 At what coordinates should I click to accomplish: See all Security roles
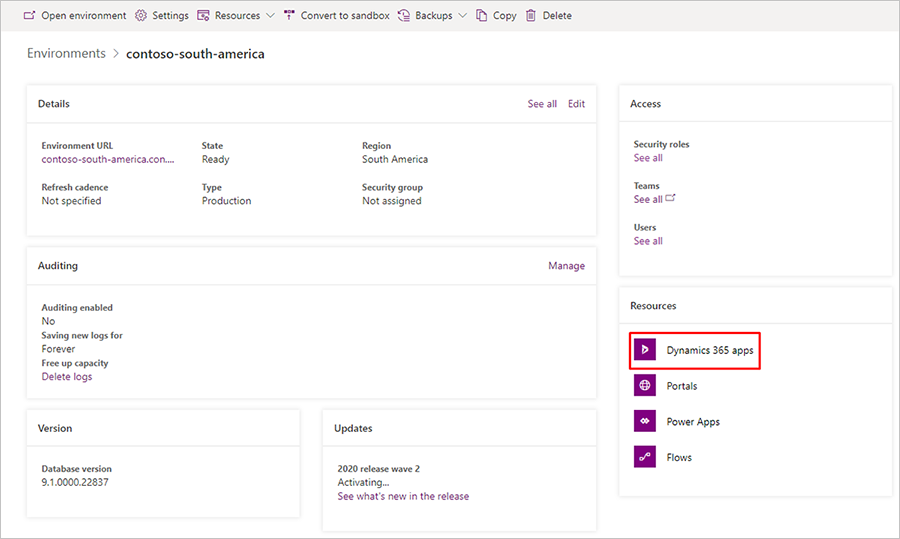click(648, 158)
